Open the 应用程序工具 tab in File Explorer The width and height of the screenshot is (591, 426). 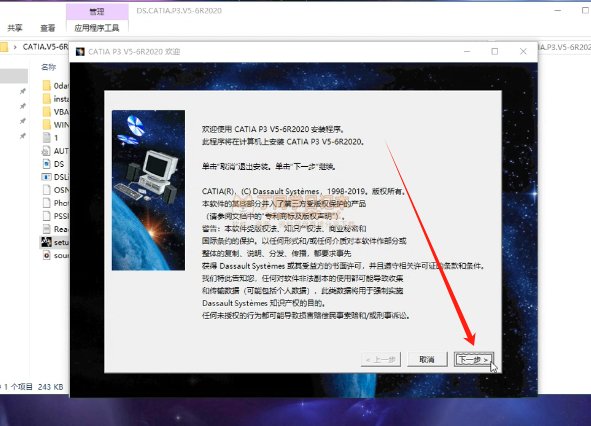click(96, 28)
